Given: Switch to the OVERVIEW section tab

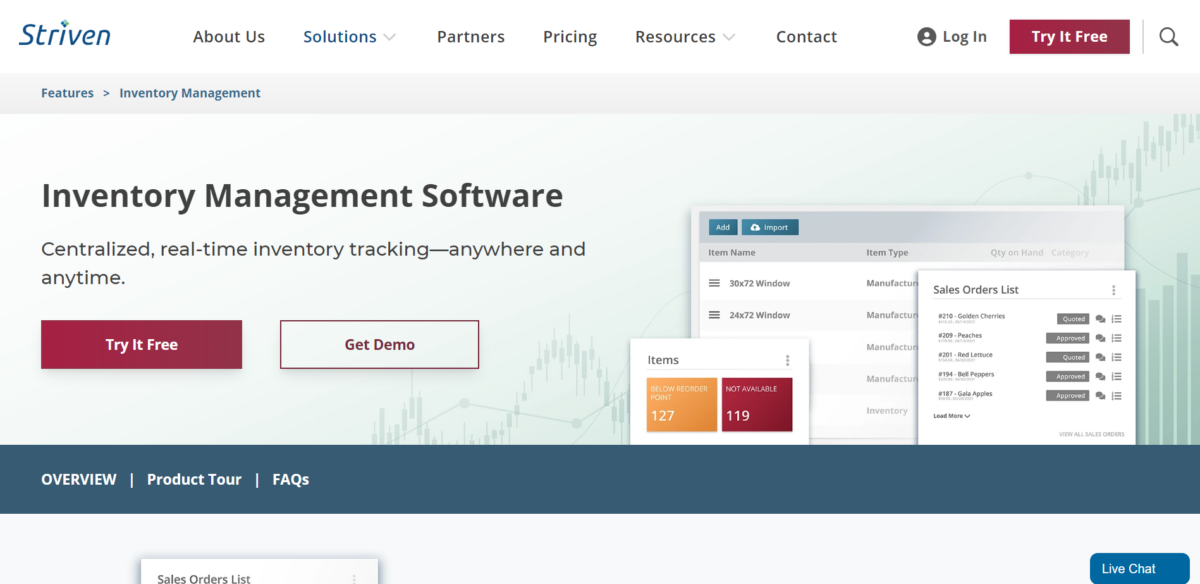Looking at the screenshot, I should point(79,479).
